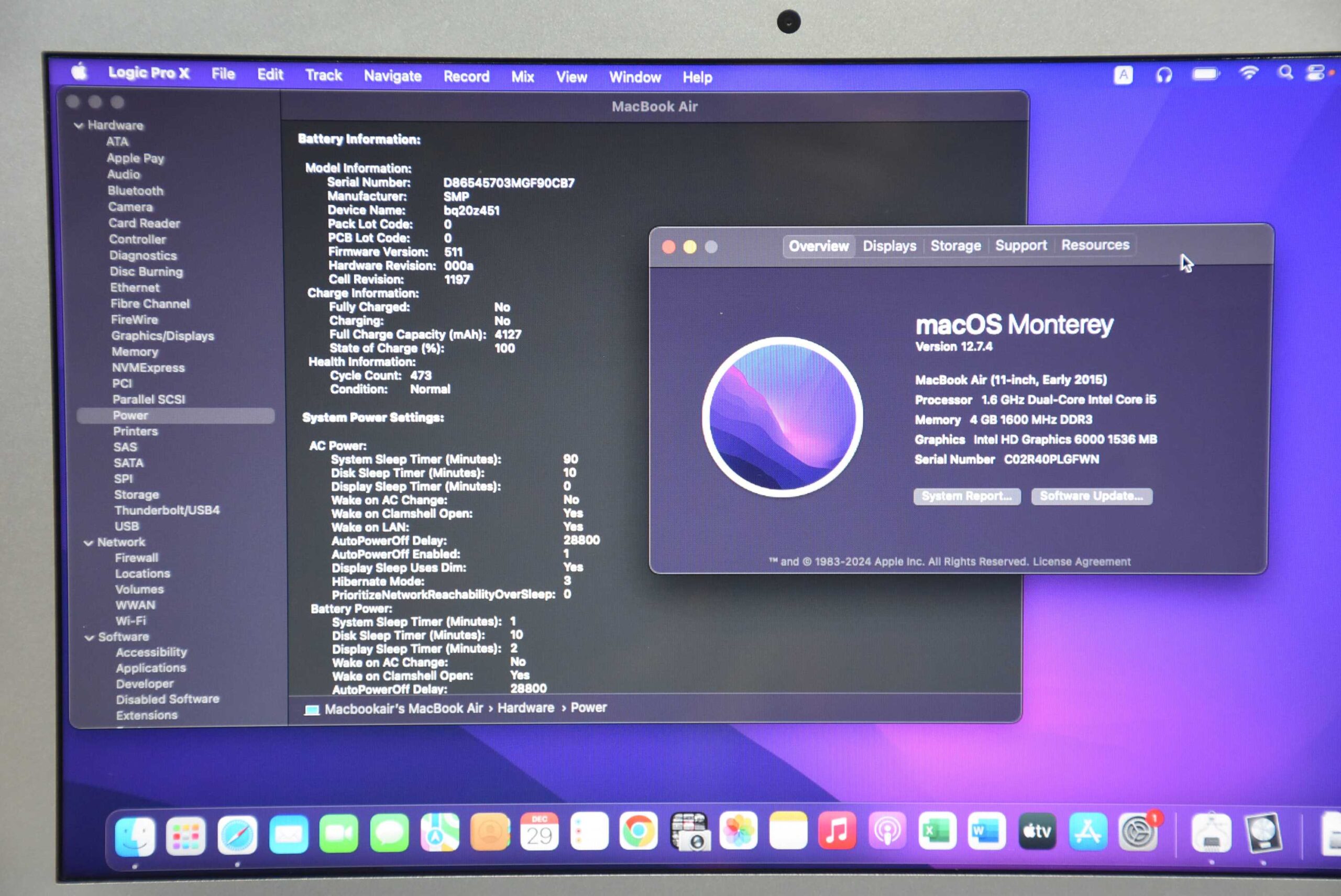Click the Wi-Fi status icon
The image size is (1341, 896).
tap(1249, 73)
